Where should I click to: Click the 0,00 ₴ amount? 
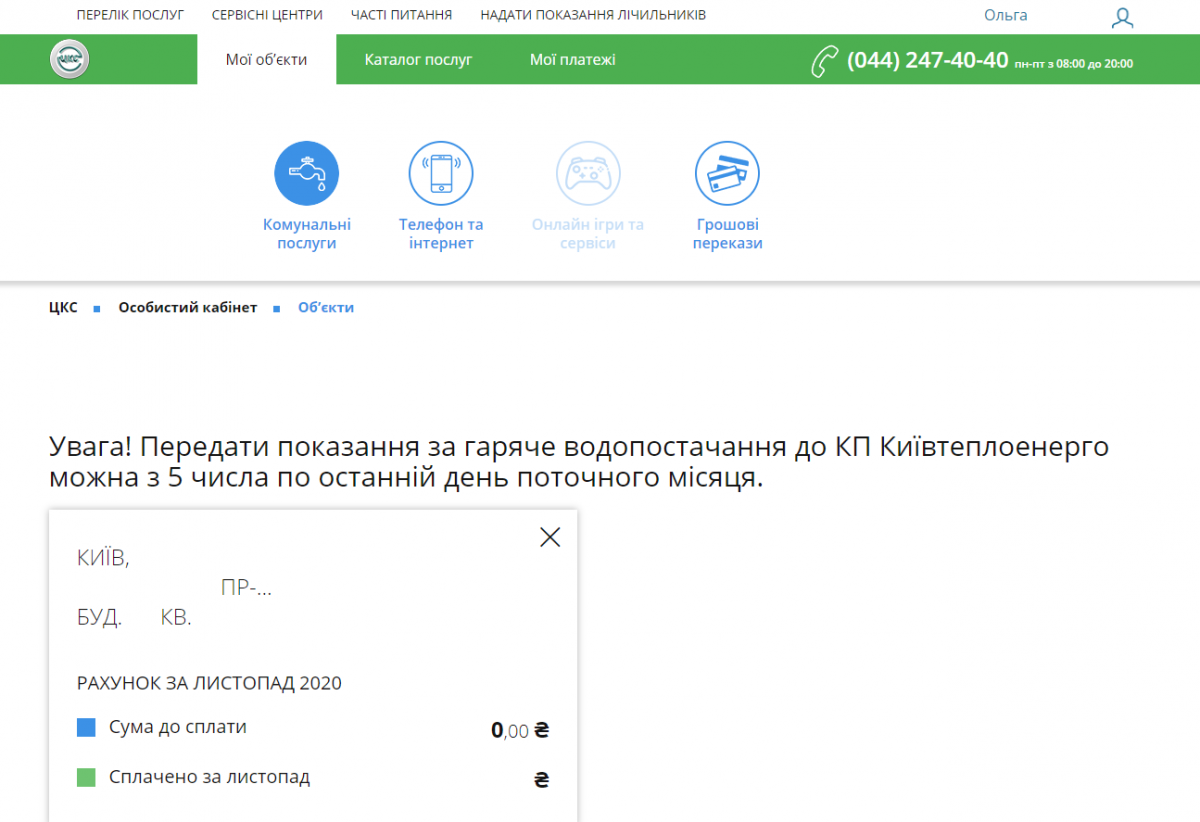pos(520,730)
